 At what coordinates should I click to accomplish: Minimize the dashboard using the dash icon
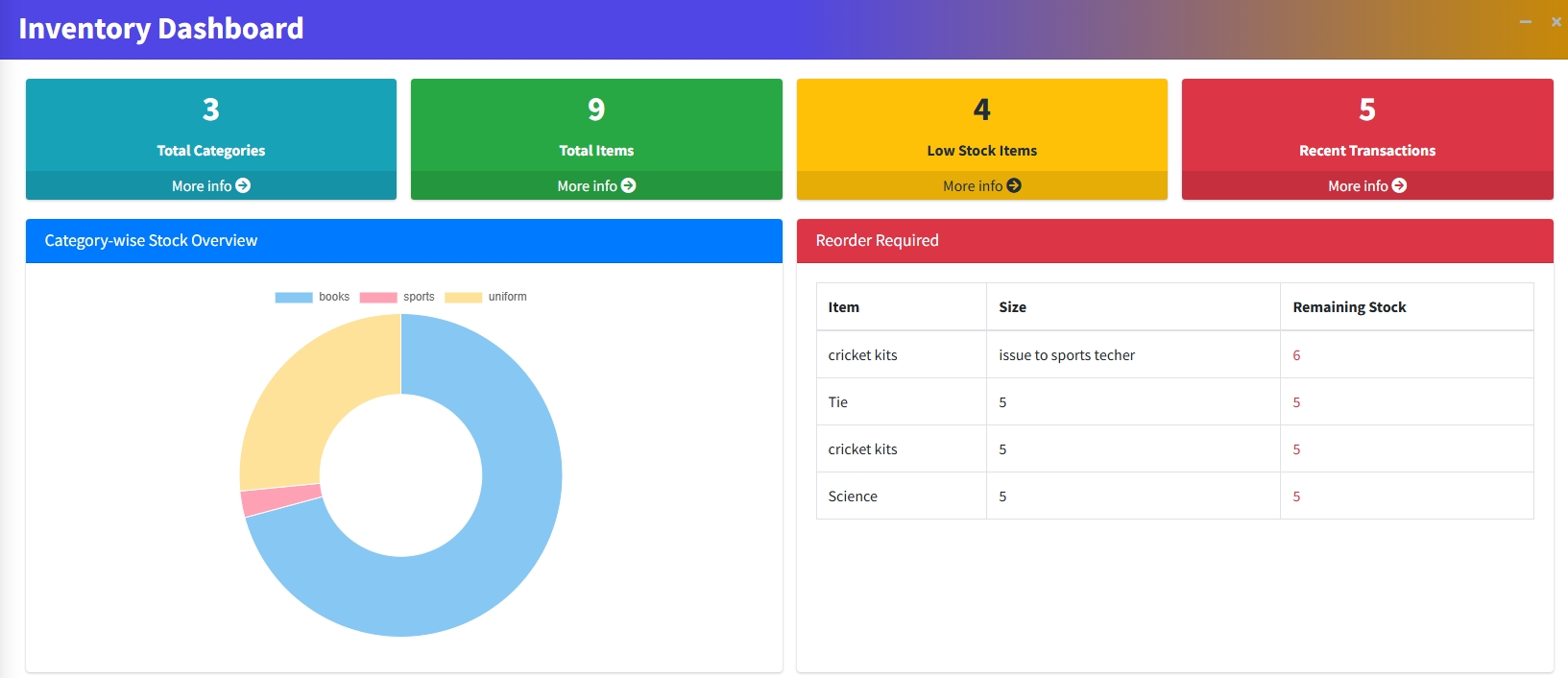[1525, 21]
